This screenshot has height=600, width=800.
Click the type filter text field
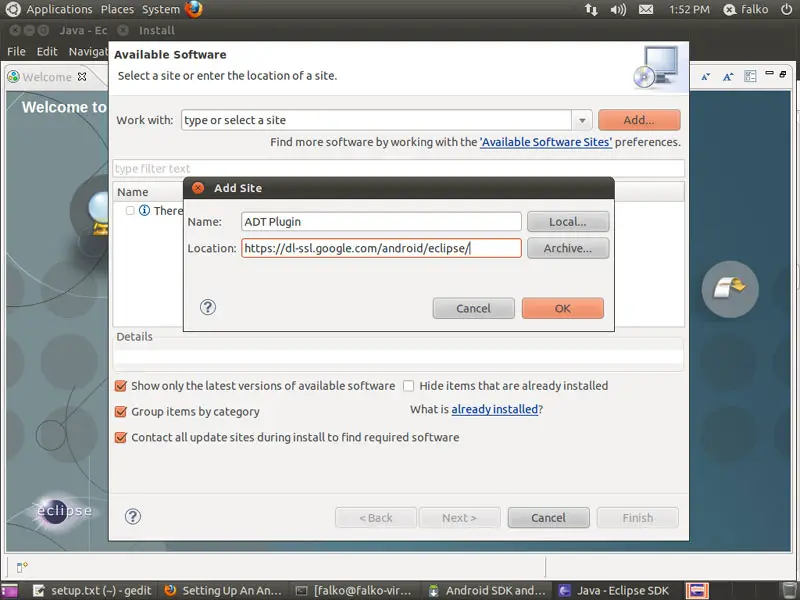coord(398,168)
